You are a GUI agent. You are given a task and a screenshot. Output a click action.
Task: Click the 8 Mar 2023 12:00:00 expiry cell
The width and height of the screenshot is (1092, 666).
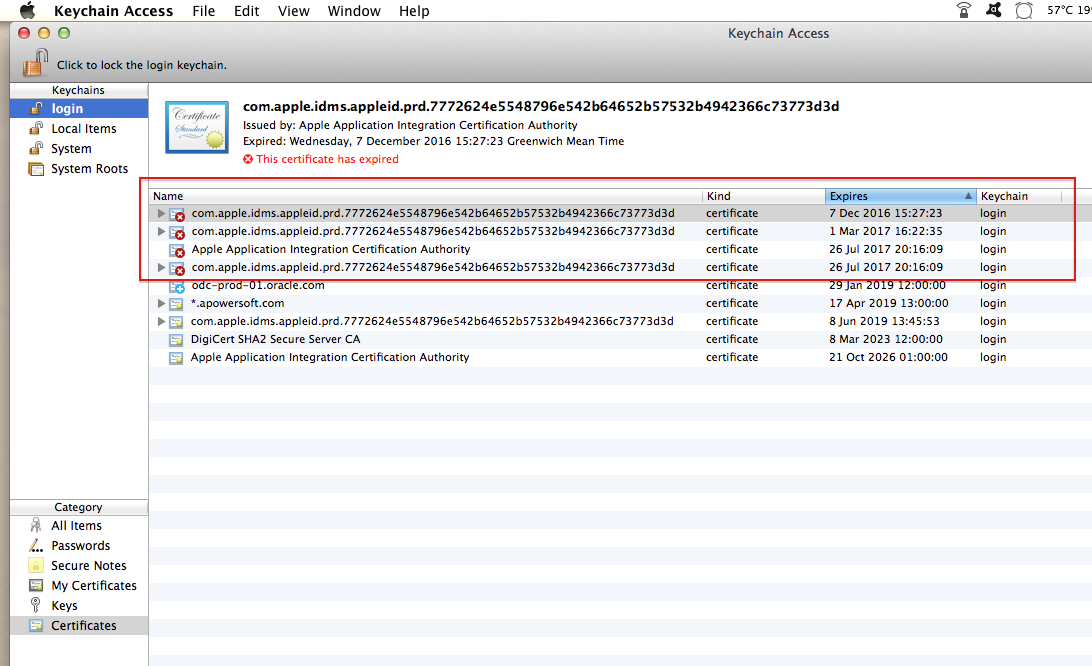coord(886,339)
